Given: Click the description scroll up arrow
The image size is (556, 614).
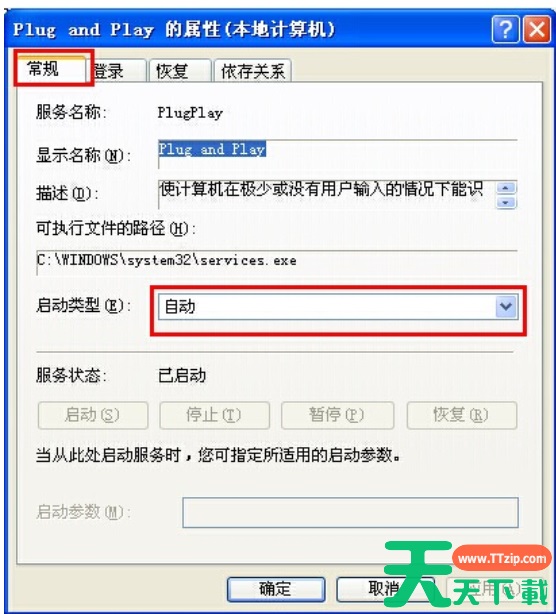Looking at the screenshot, I should (x=505, y=188).
